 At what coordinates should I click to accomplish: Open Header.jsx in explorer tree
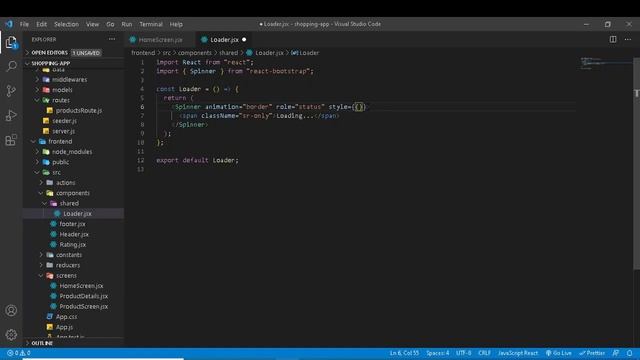pos(73,234)
